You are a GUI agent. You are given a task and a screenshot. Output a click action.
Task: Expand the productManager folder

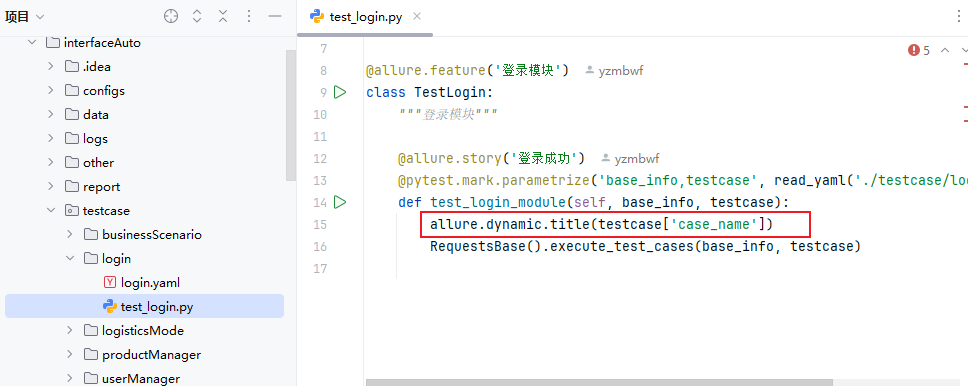[70, 355]
